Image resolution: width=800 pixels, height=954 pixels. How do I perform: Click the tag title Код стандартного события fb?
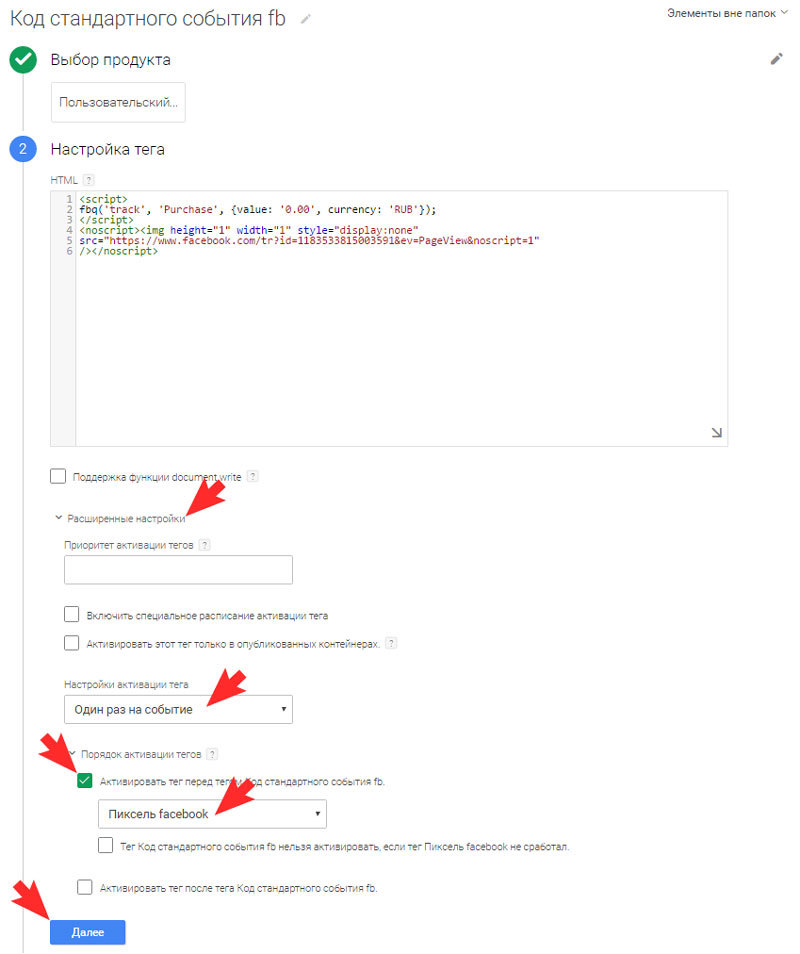(x=148, y=19)
